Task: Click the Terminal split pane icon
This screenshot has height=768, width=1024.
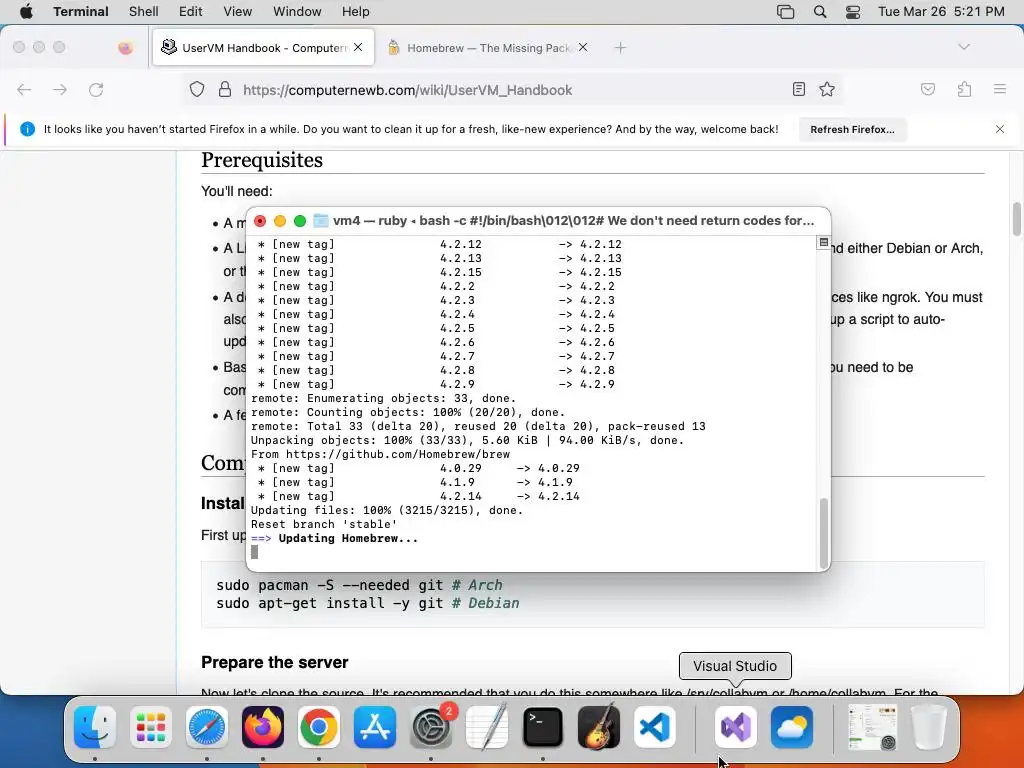Action: point(824,242)
